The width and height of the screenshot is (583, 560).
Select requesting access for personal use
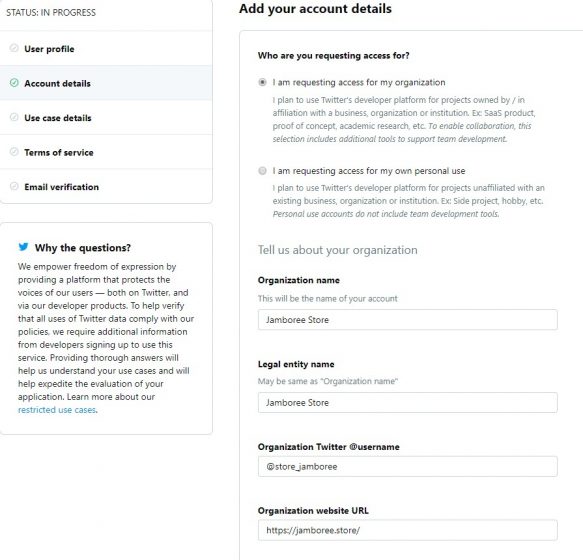click(x=262, y=171)
